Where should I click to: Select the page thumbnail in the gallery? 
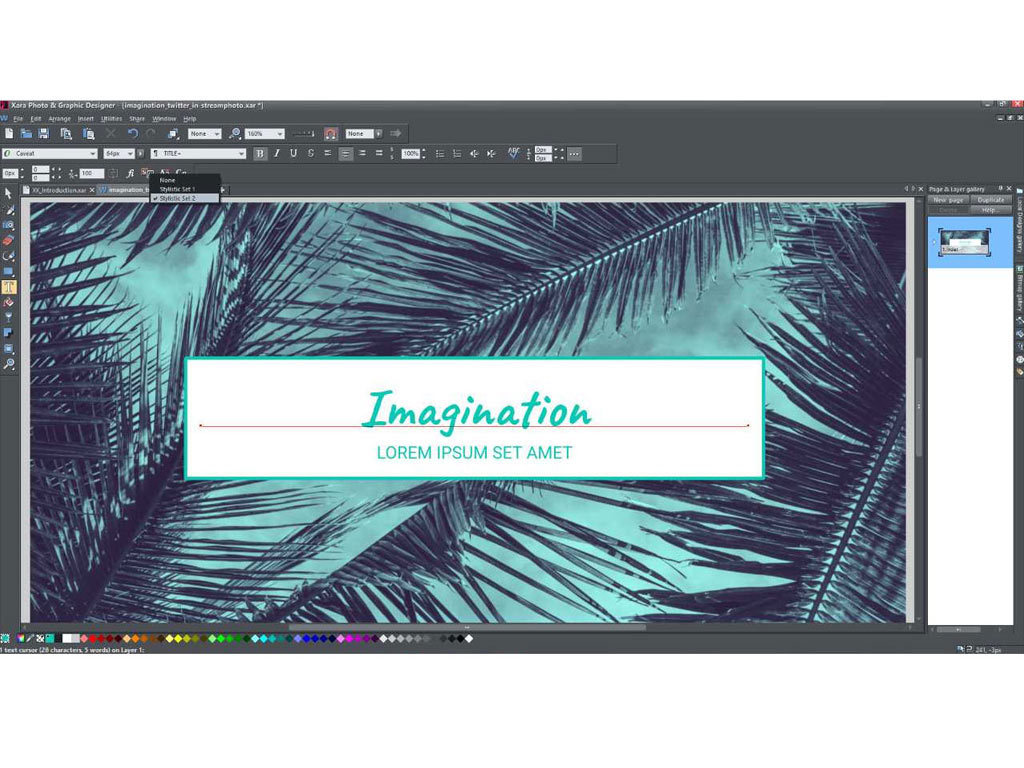965,242
